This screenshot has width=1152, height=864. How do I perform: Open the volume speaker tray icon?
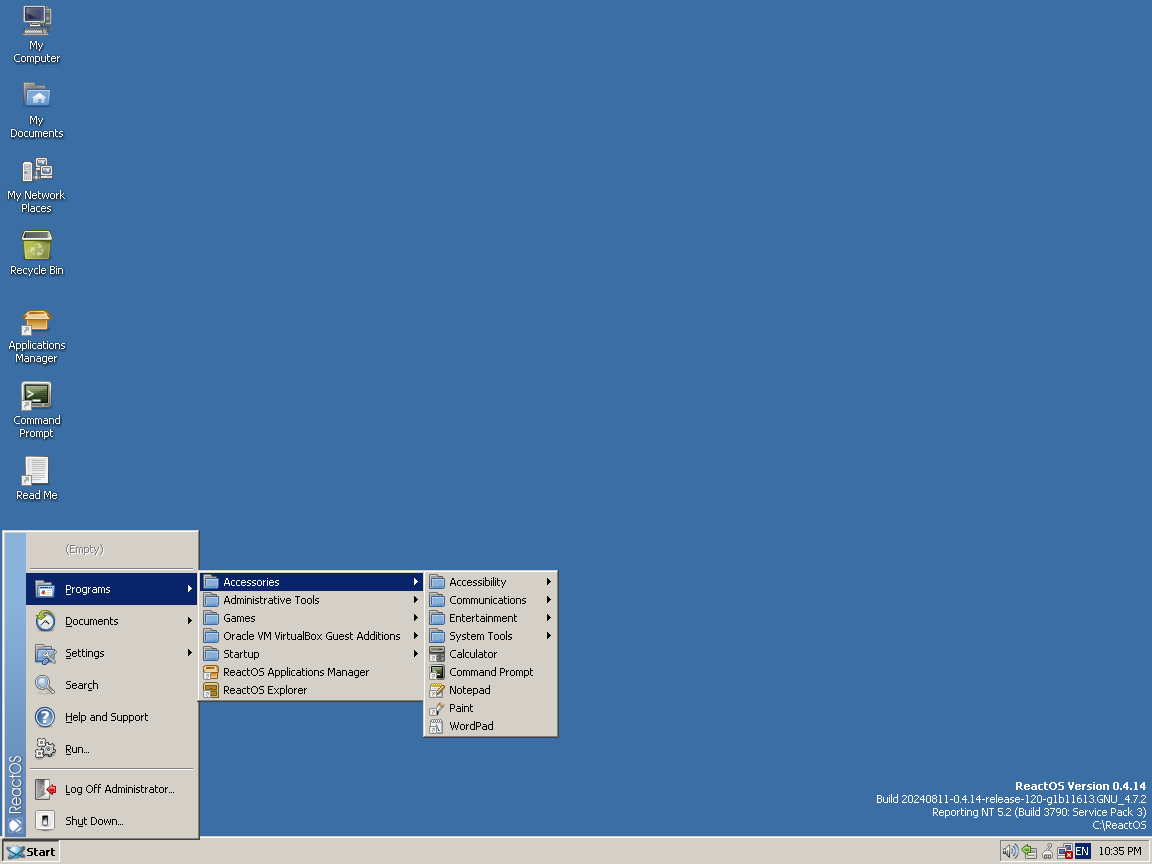[x=1011, y=852]
